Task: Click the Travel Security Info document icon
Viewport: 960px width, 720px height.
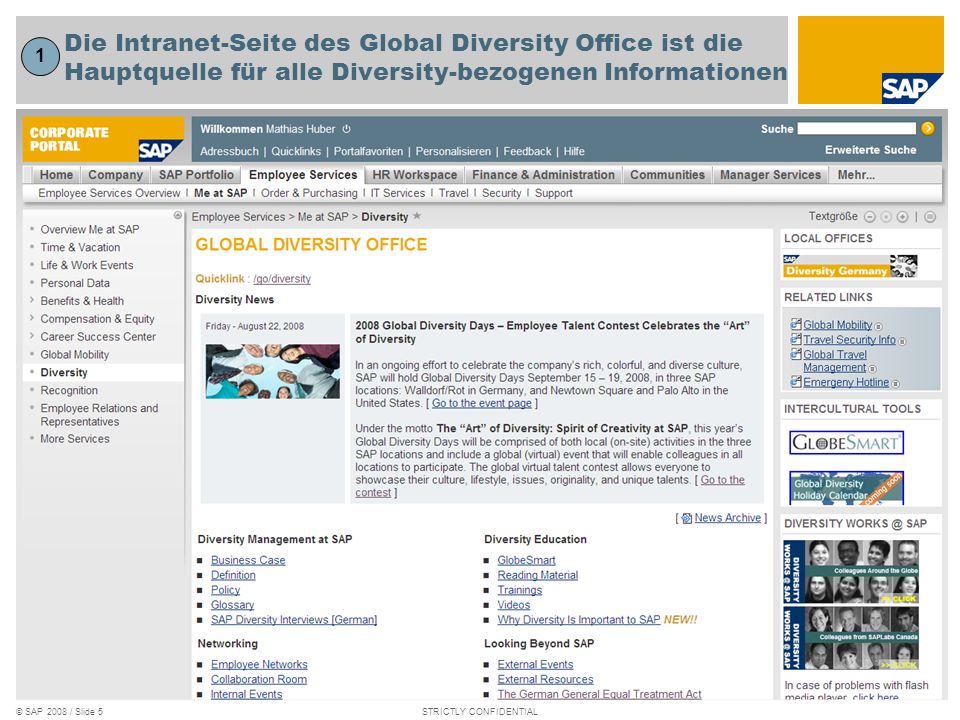Action: pos(795,339)
